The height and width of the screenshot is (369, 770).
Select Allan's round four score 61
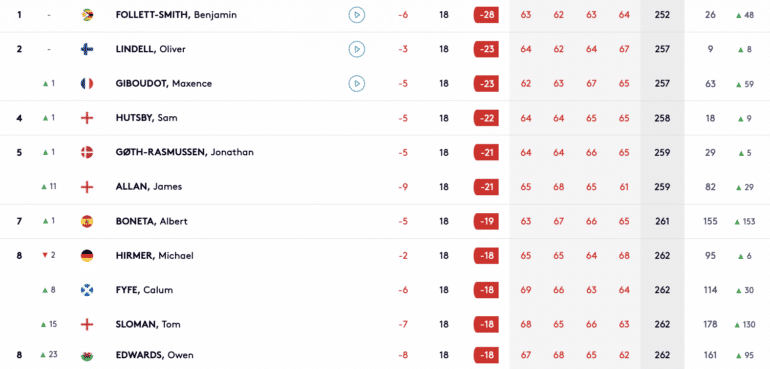click(x=624, y=187)
